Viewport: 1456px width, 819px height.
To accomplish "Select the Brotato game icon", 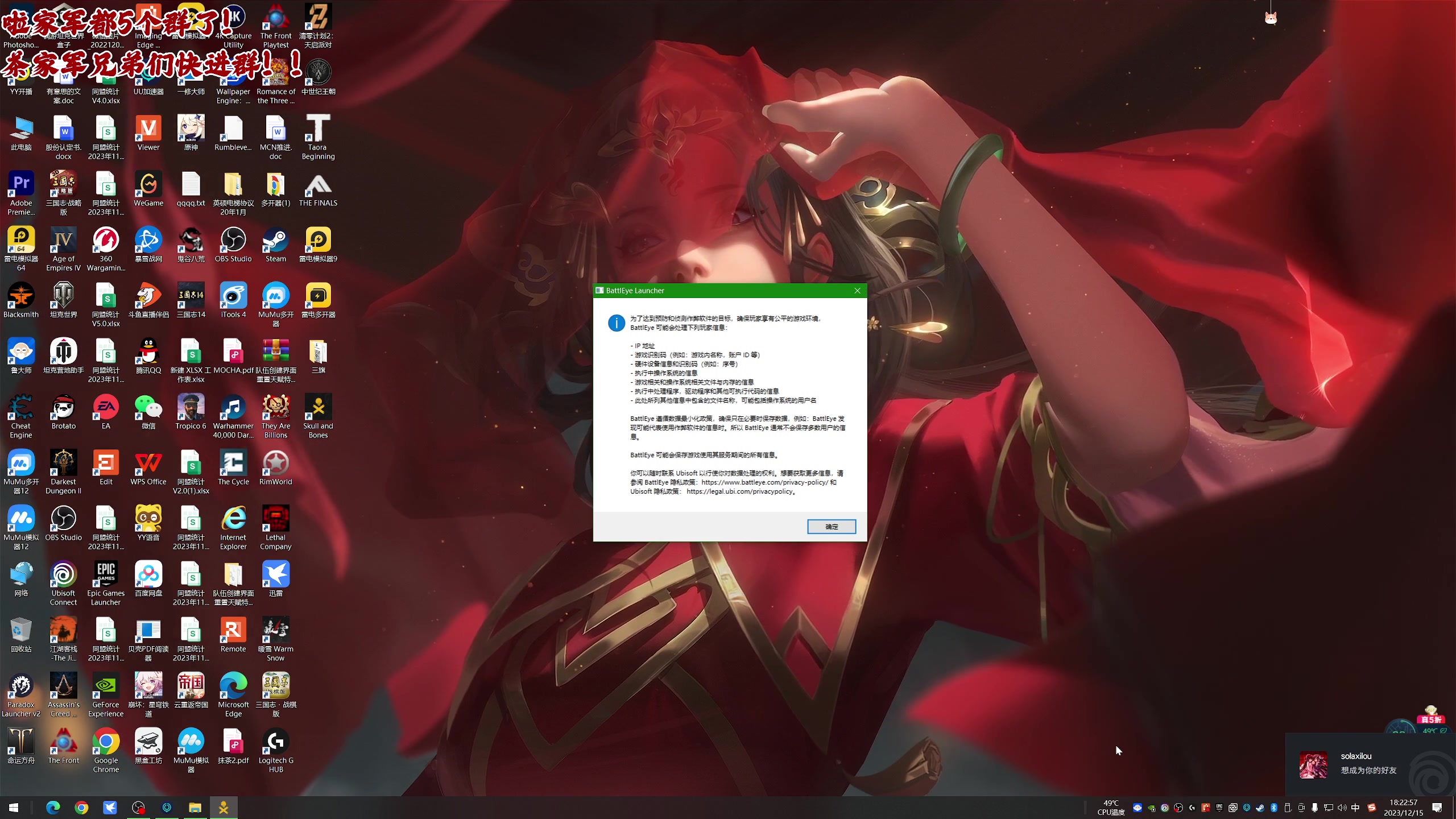I will [x=63, y=412].
